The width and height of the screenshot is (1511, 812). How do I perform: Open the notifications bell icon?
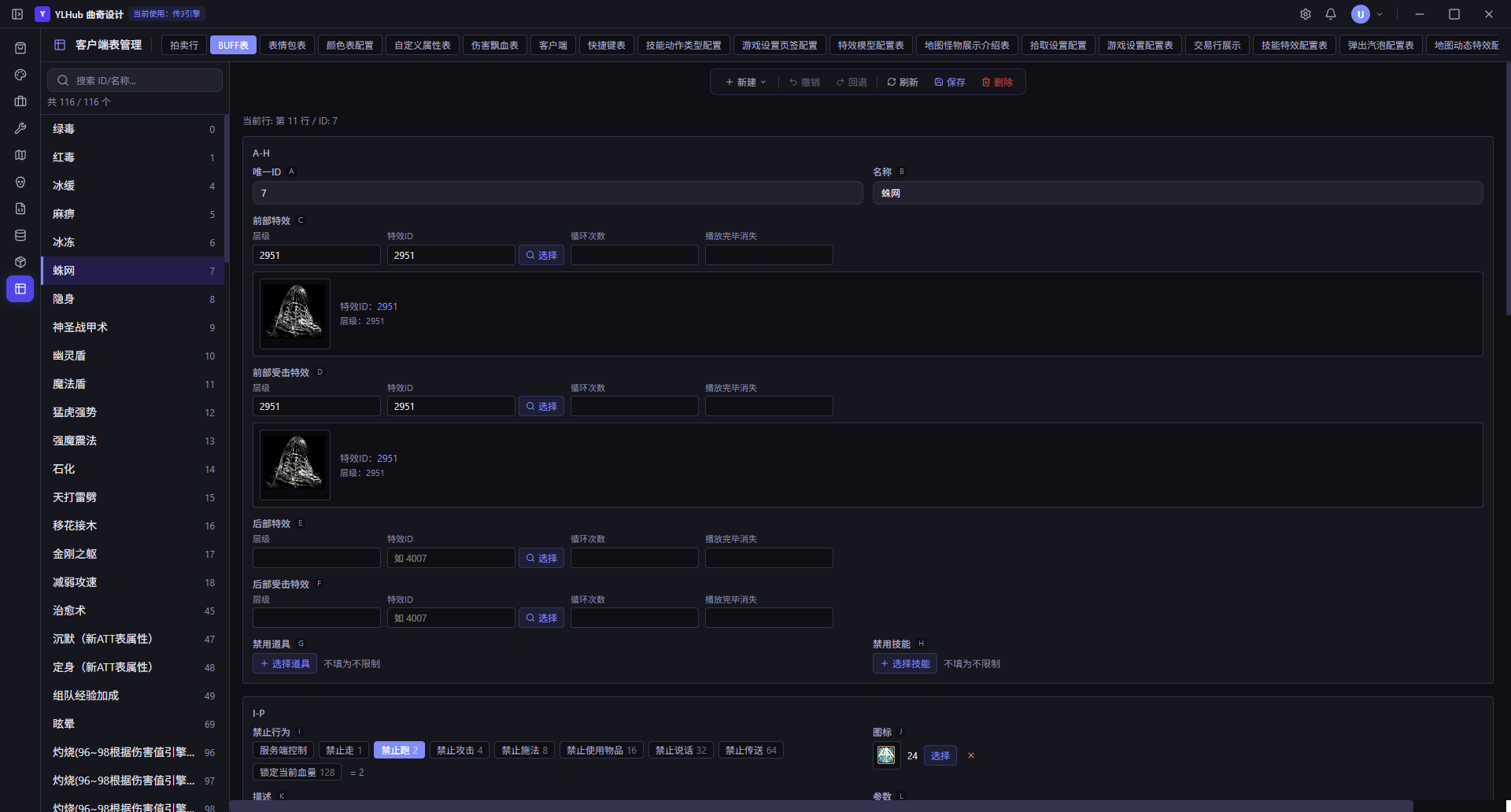pos(1331,14)
